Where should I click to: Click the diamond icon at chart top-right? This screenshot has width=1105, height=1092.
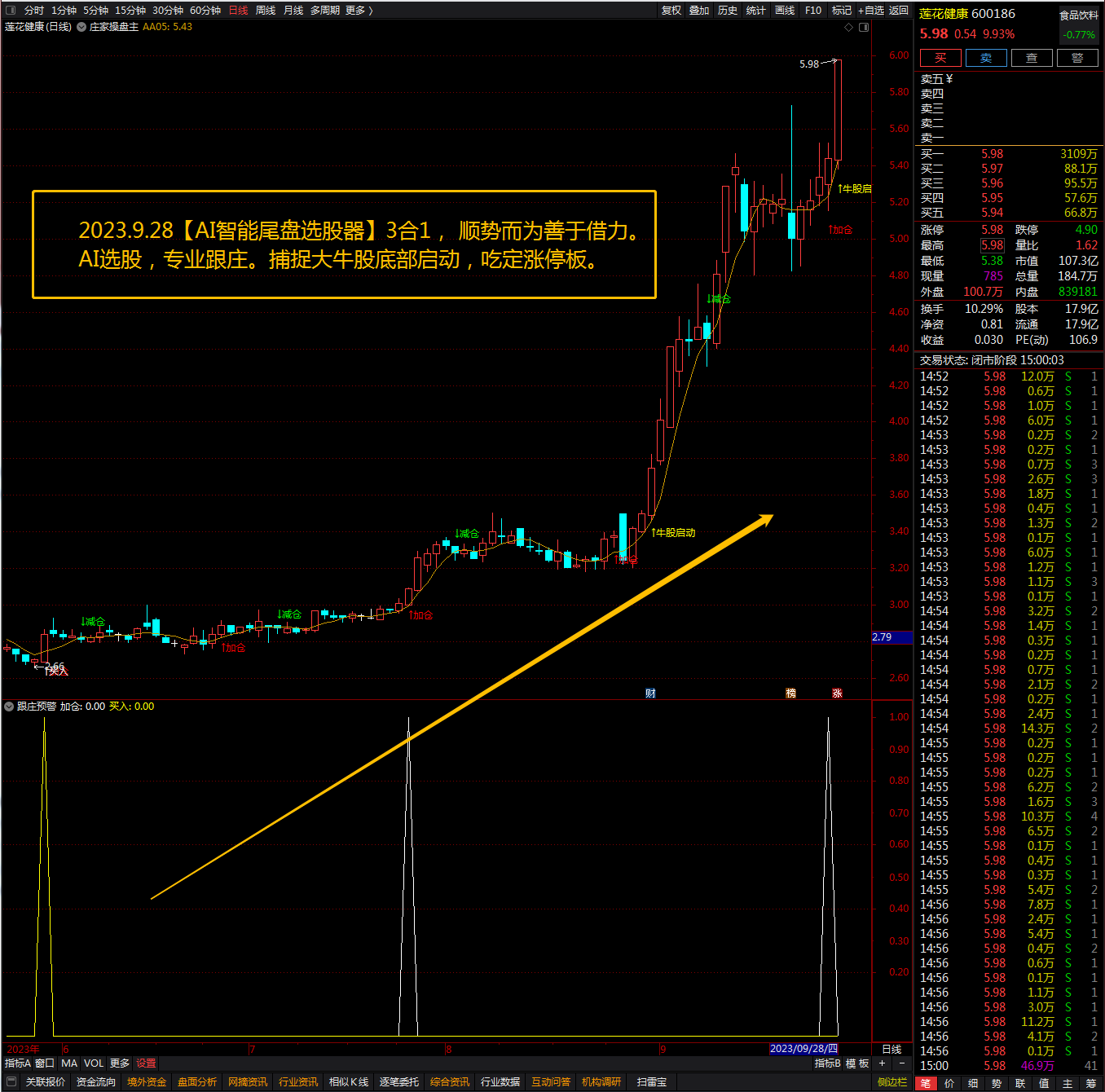[x=849, y=28]
